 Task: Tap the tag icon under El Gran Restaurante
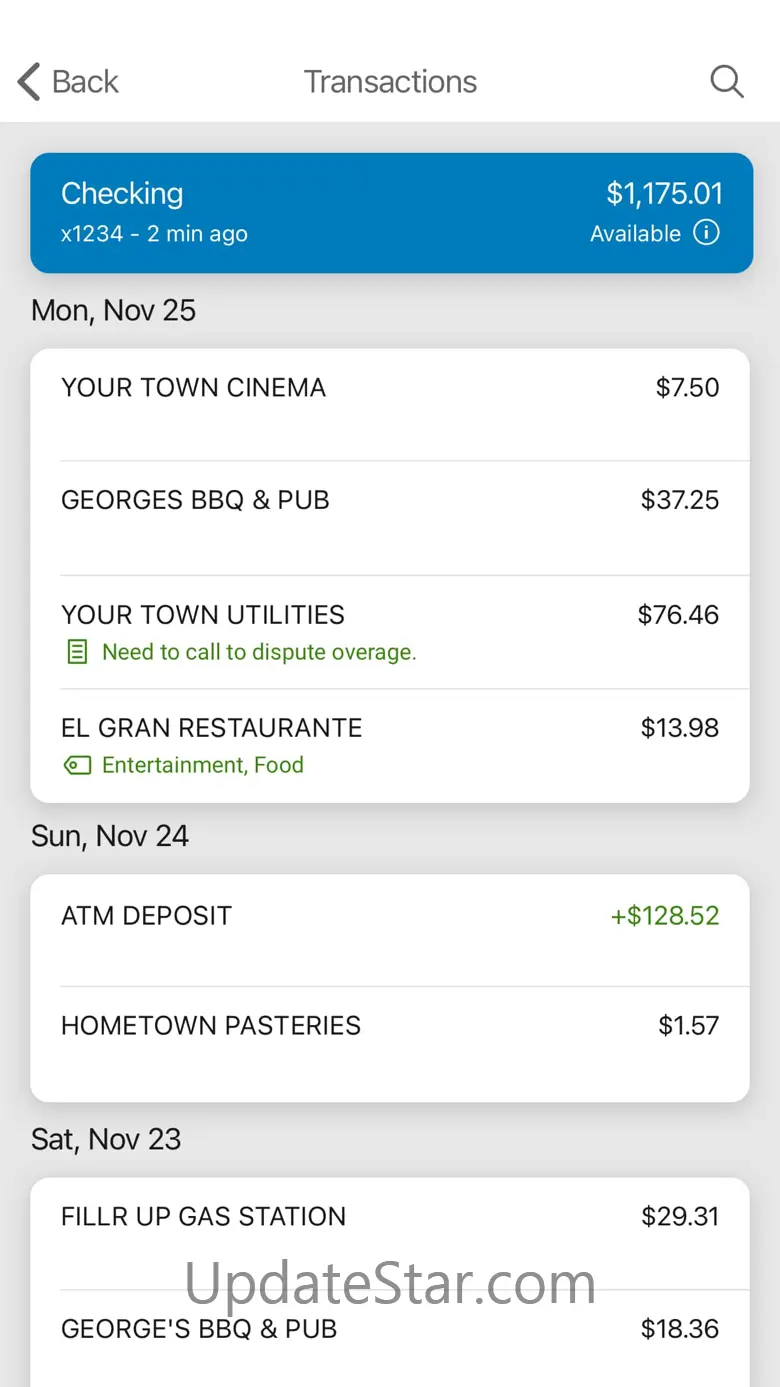pos(77,766)
